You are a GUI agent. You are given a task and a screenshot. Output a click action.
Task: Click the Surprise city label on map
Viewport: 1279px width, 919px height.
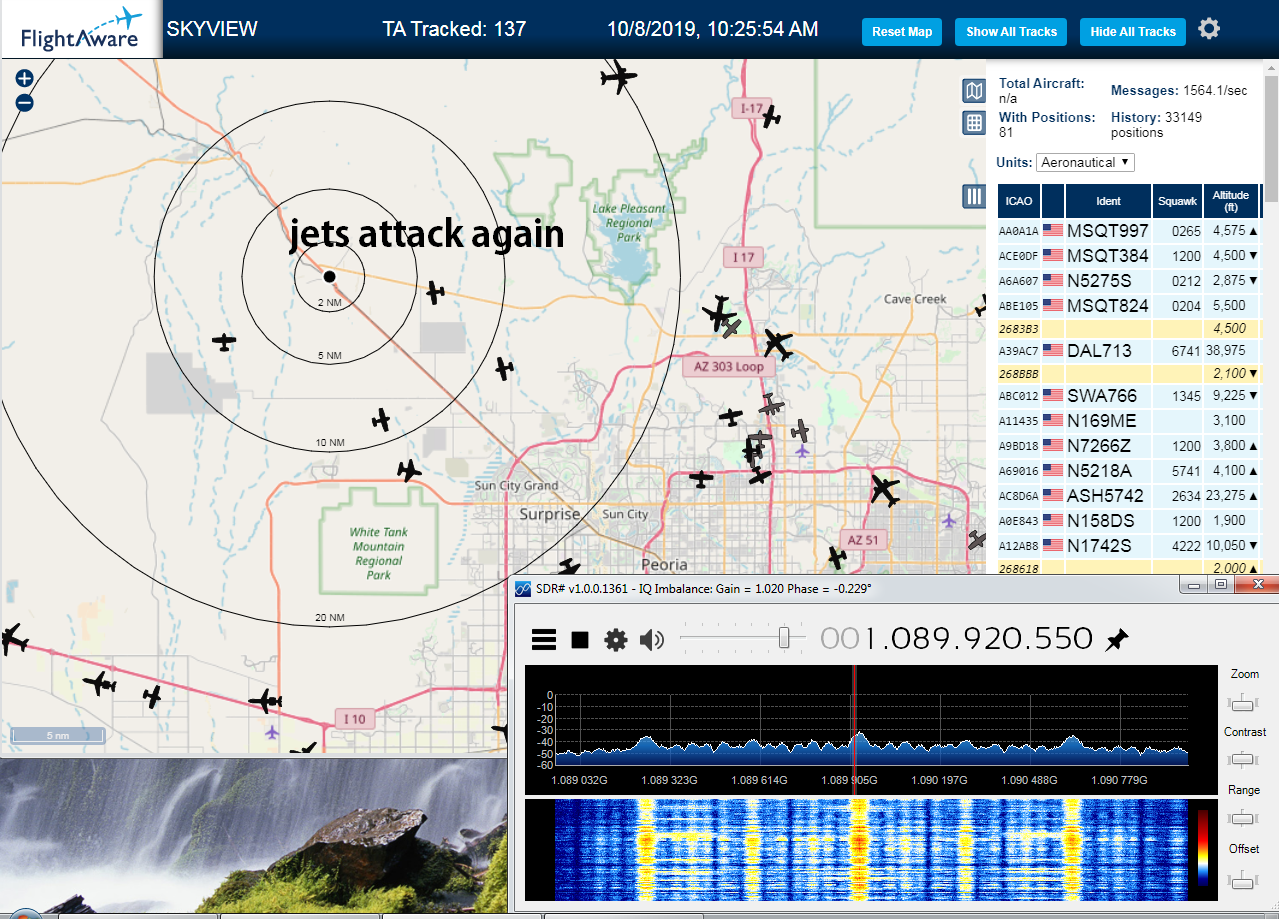coord(549,514)
